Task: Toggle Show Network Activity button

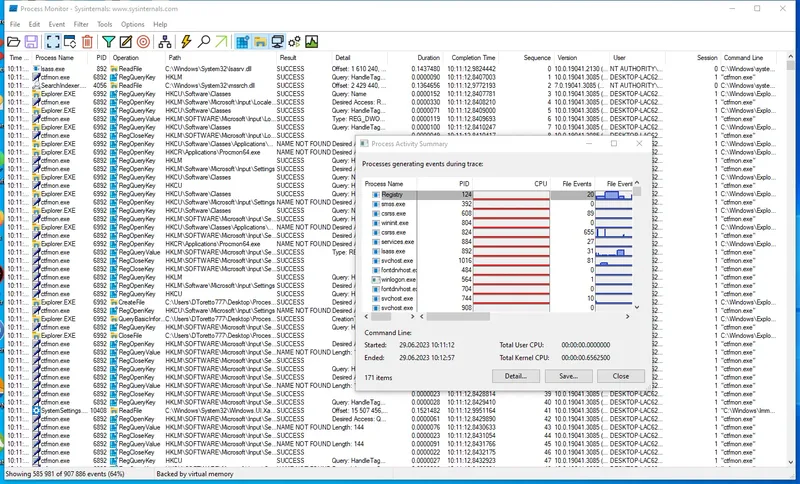Action: [277, 42]
